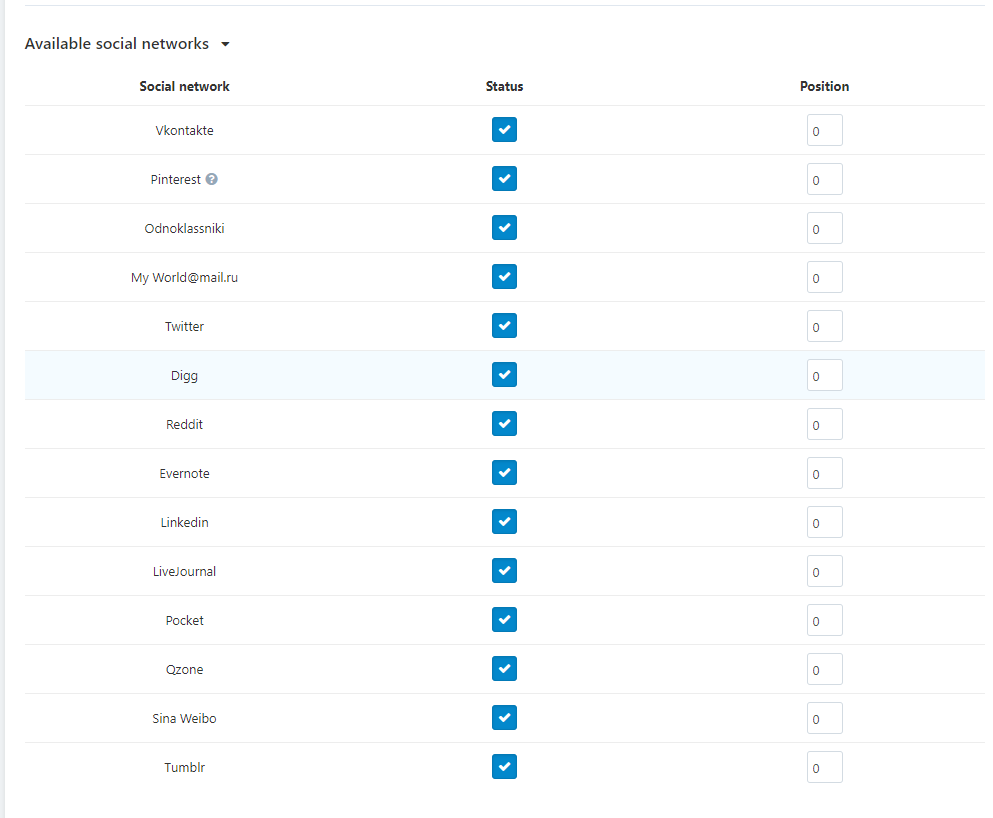Image resolution: width=993 pixels, height=818 pixels.
Task: Uncheck the Pocket status checkbox
Action: click(x=504, y=620)
